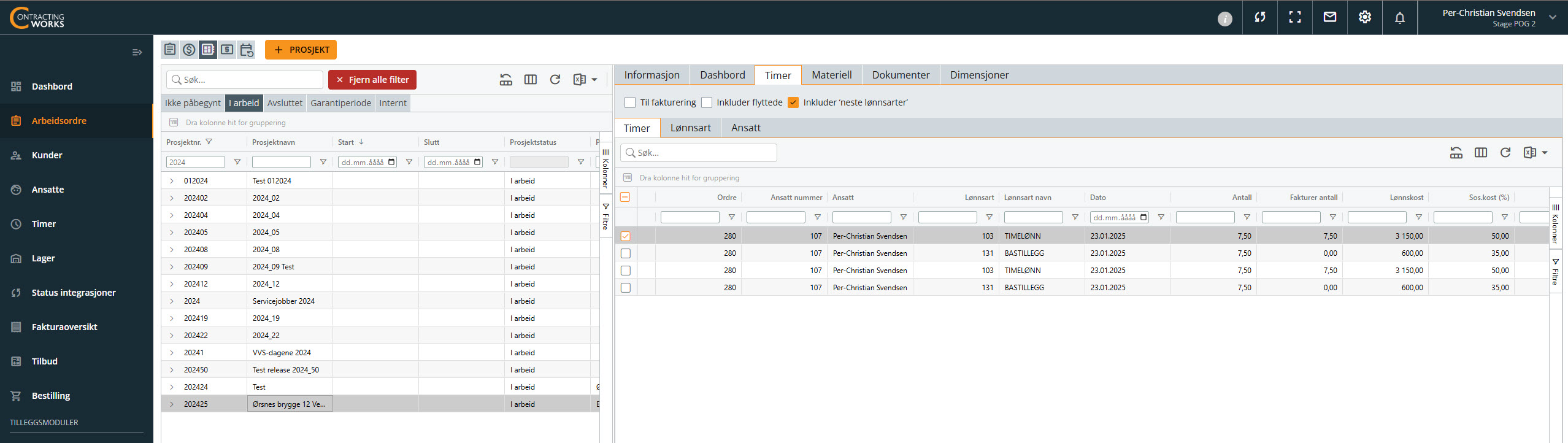Check the last BASTILLEGG row checkbox
The height and width of the screenshot is (443, 1568).
coord(626,288)
